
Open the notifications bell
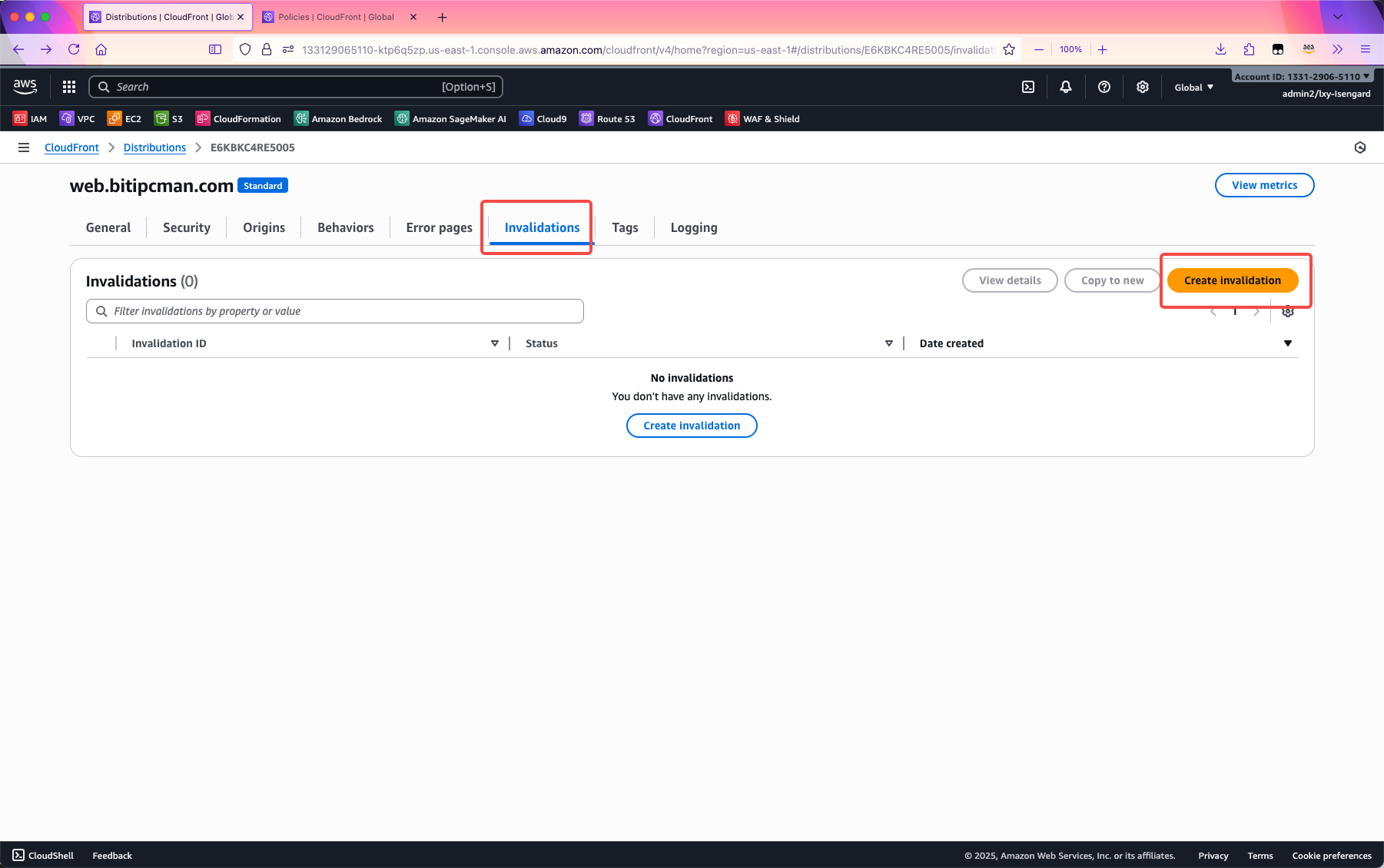coord(1066,87)
